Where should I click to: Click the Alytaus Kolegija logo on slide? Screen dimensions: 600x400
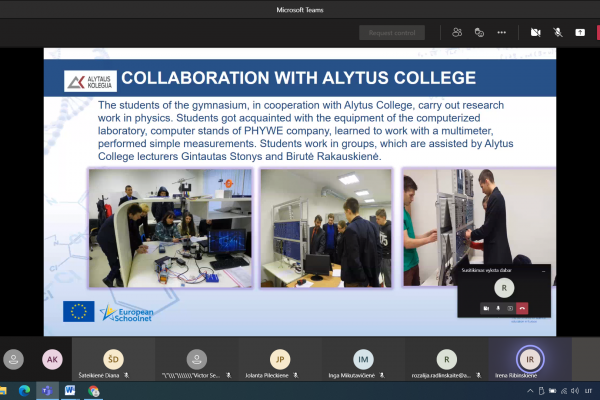click(90, 81)
